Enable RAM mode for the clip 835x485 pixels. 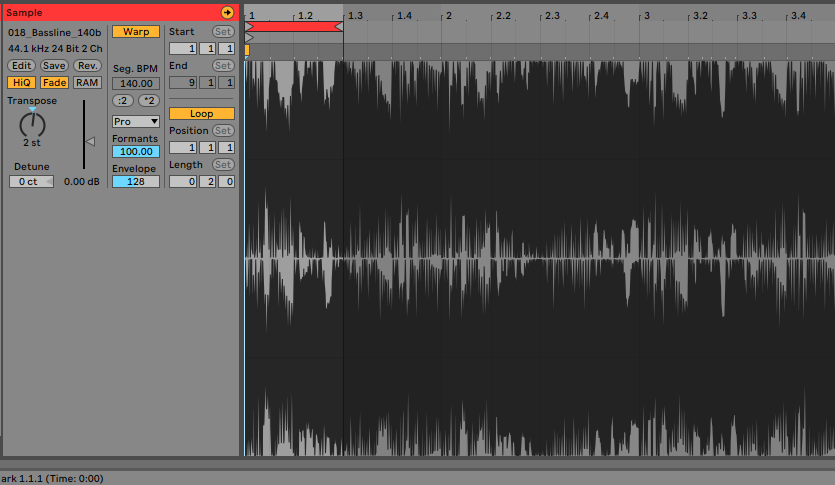pyautogui.click(x=87, y=82)
